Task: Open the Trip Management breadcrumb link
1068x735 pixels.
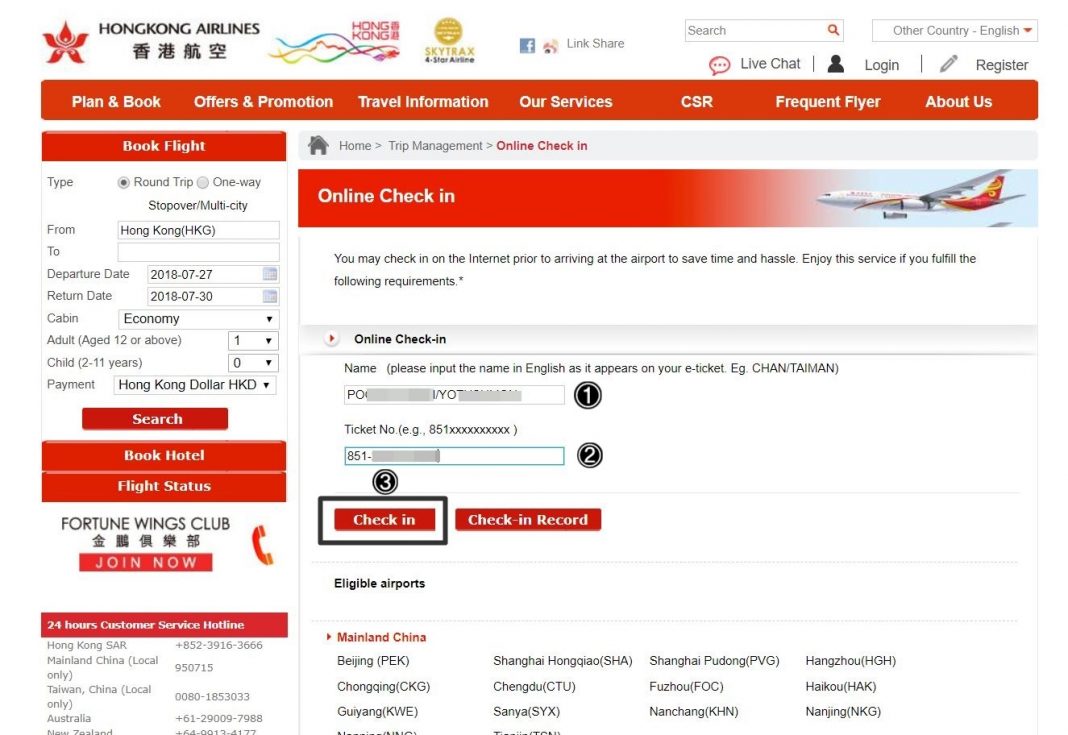Action: pyautogui.click(x=435, y=146)
